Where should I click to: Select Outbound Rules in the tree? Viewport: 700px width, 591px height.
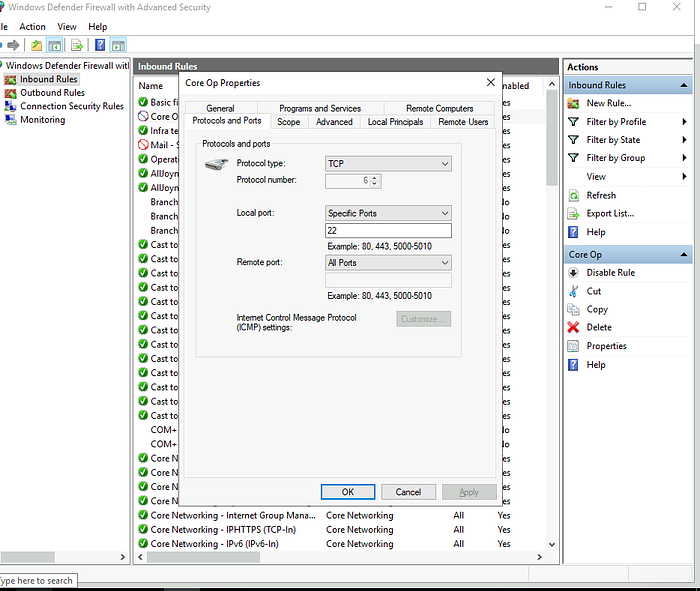tap(52, 92)
